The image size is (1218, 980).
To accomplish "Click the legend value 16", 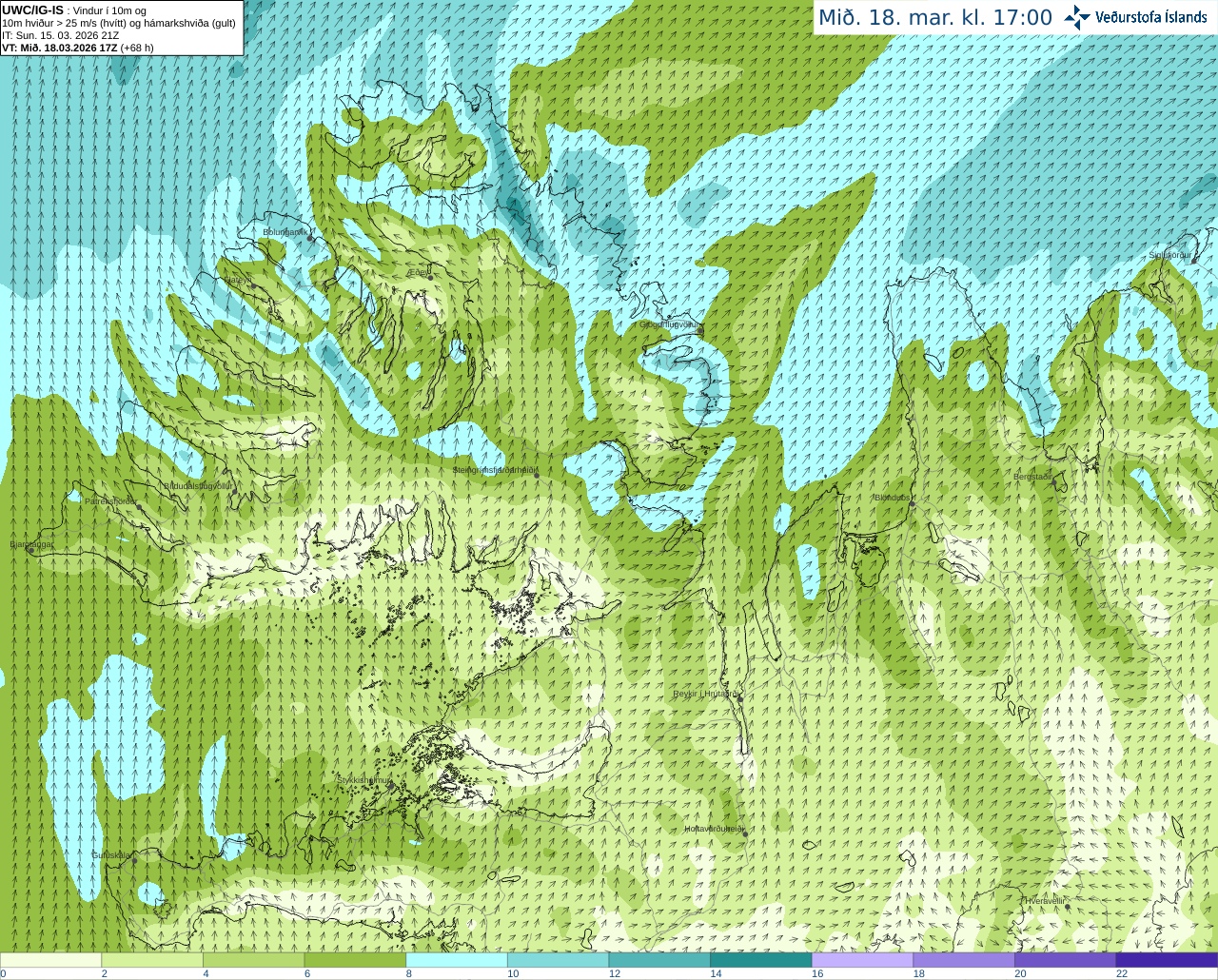I will point(817,973).
